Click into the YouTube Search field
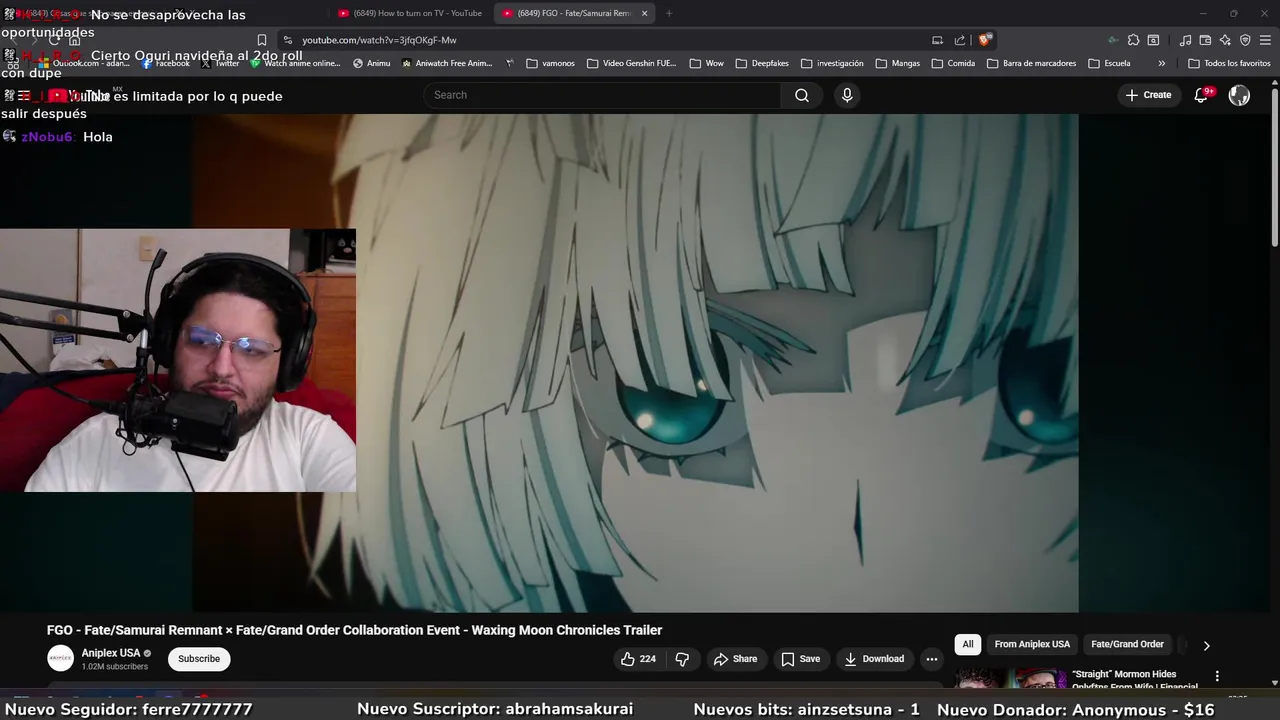1280x720 pixels. pyautogui.click(x=602, y=95)
